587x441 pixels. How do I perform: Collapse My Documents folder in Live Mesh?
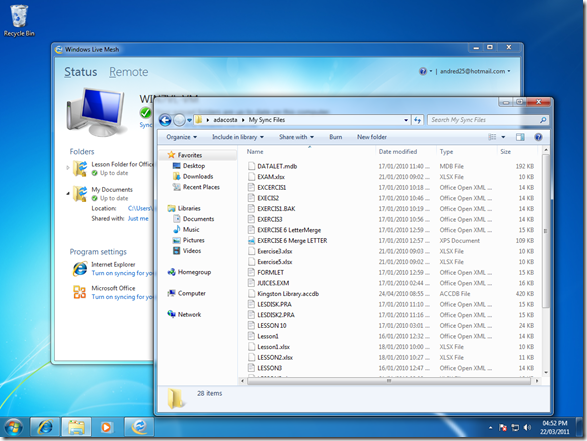[68, 193]
